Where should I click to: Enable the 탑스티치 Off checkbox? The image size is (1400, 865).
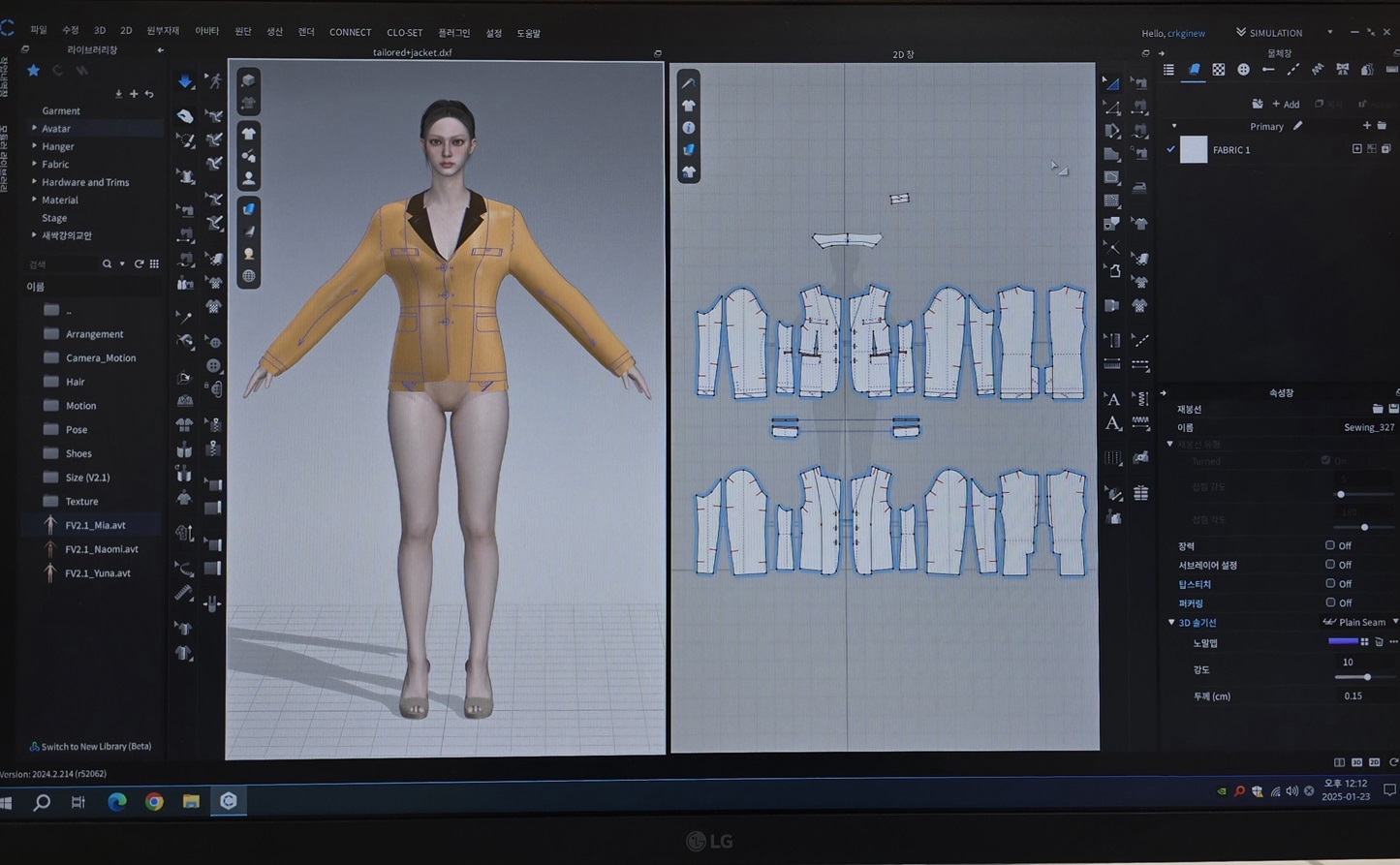1330,583
